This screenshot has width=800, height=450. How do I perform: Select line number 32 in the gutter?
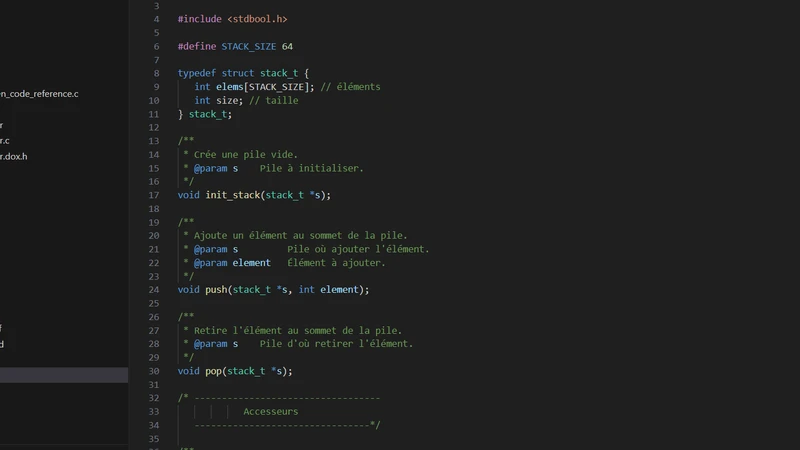pyautogui.click(x=154, y=398)
